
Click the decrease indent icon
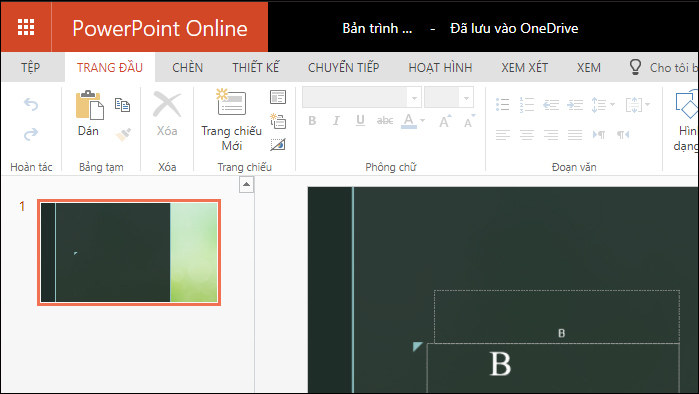tap(551, 105)
